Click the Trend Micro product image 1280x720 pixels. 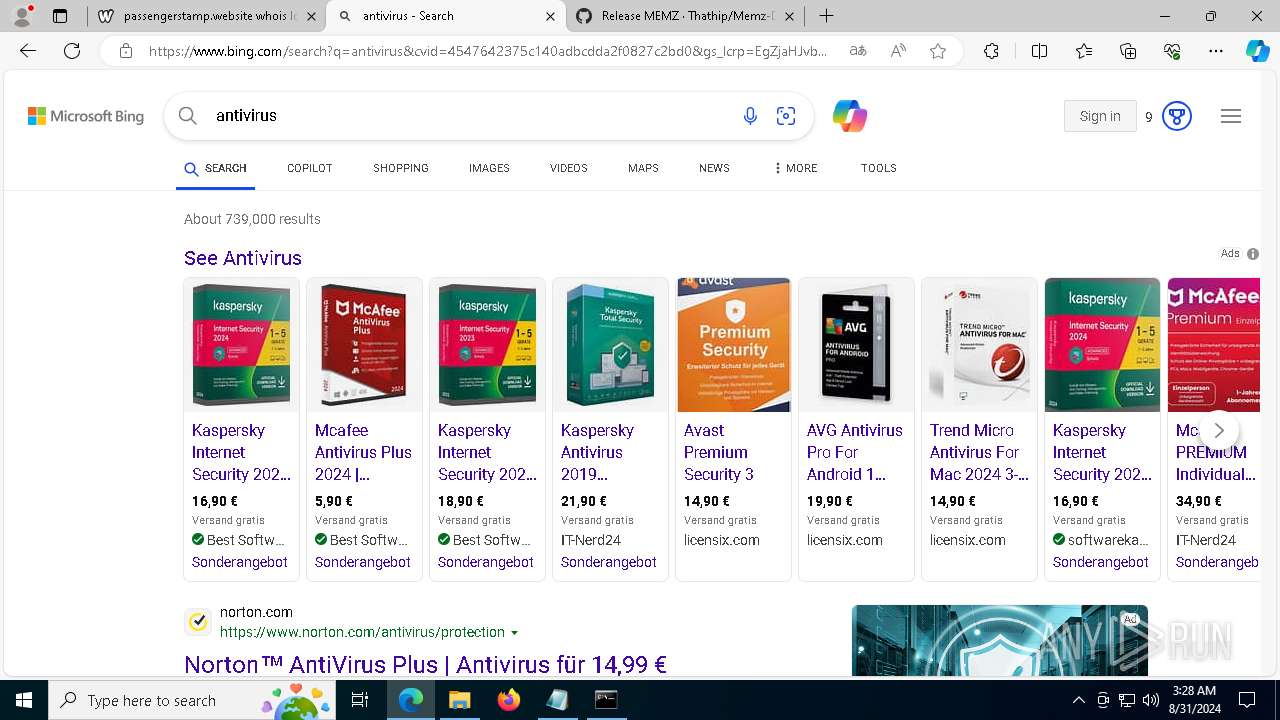click(979, 345)
